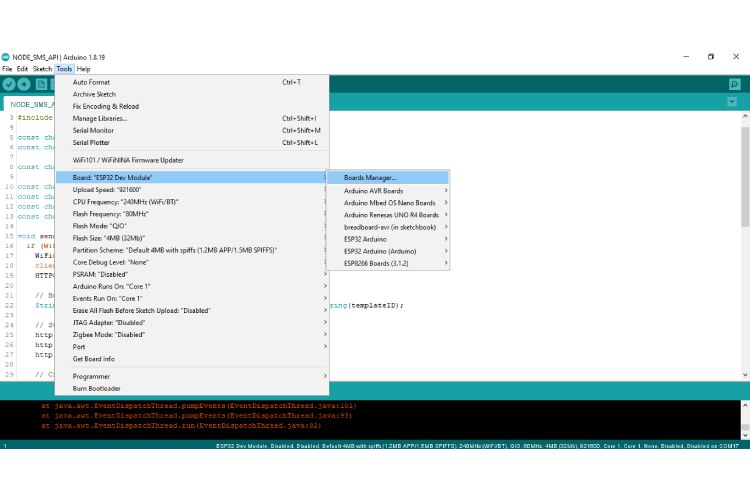Screen dimensions: 750x500
Task: Launch Serial Monitor from Tools menu
Action: [192, 130]
